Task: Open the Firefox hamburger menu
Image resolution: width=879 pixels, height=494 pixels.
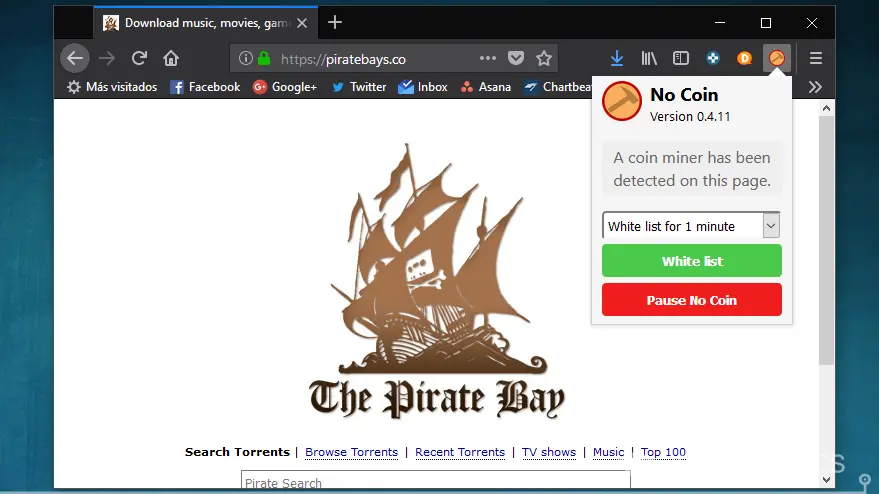Action: (816, 58)
